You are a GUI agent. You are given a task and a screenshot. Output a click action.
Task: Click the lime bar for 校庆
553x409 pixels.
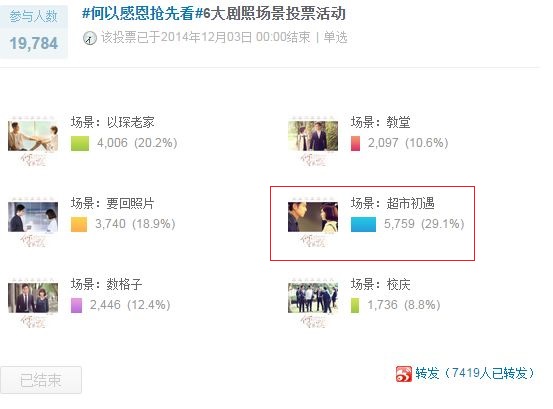(355, 305)
